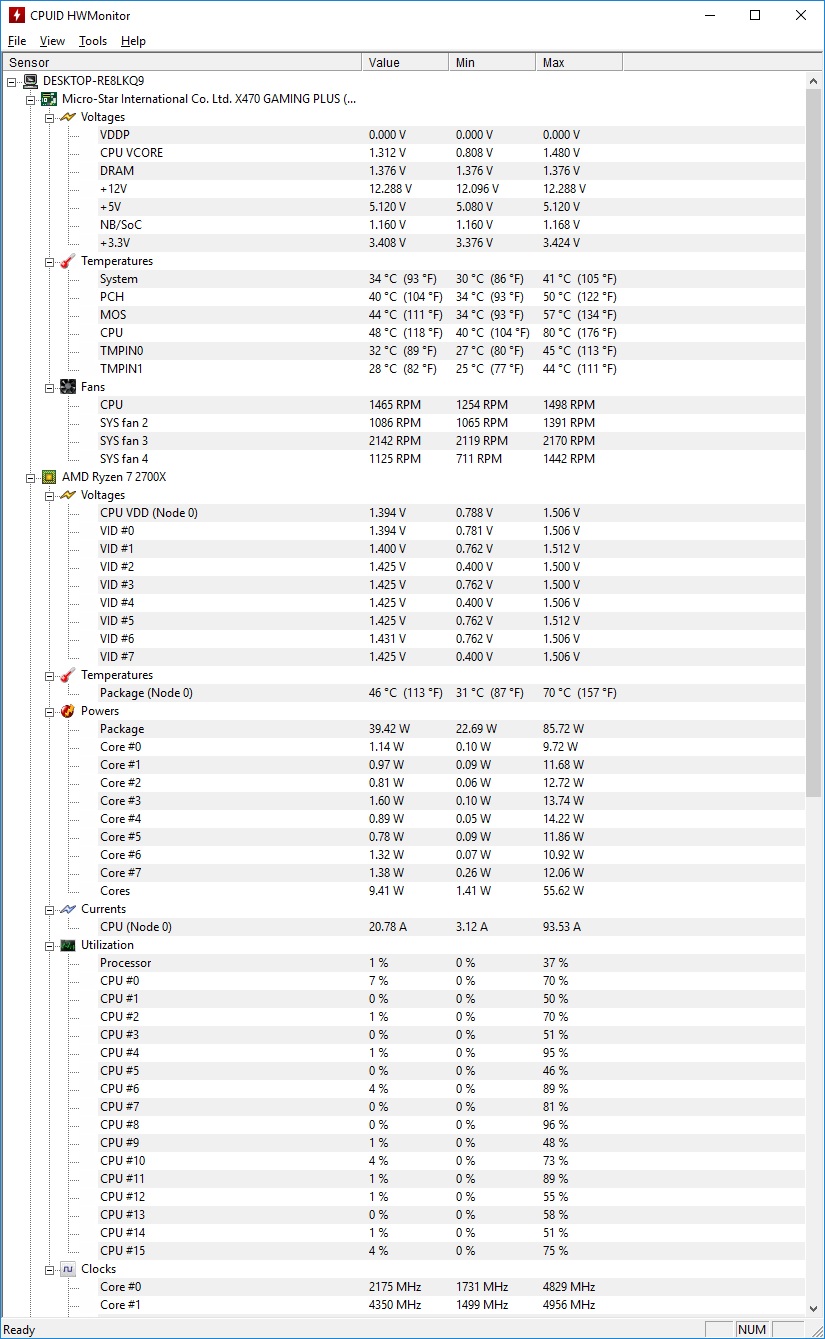Select the SYS fan 4 row

[403, 459]
